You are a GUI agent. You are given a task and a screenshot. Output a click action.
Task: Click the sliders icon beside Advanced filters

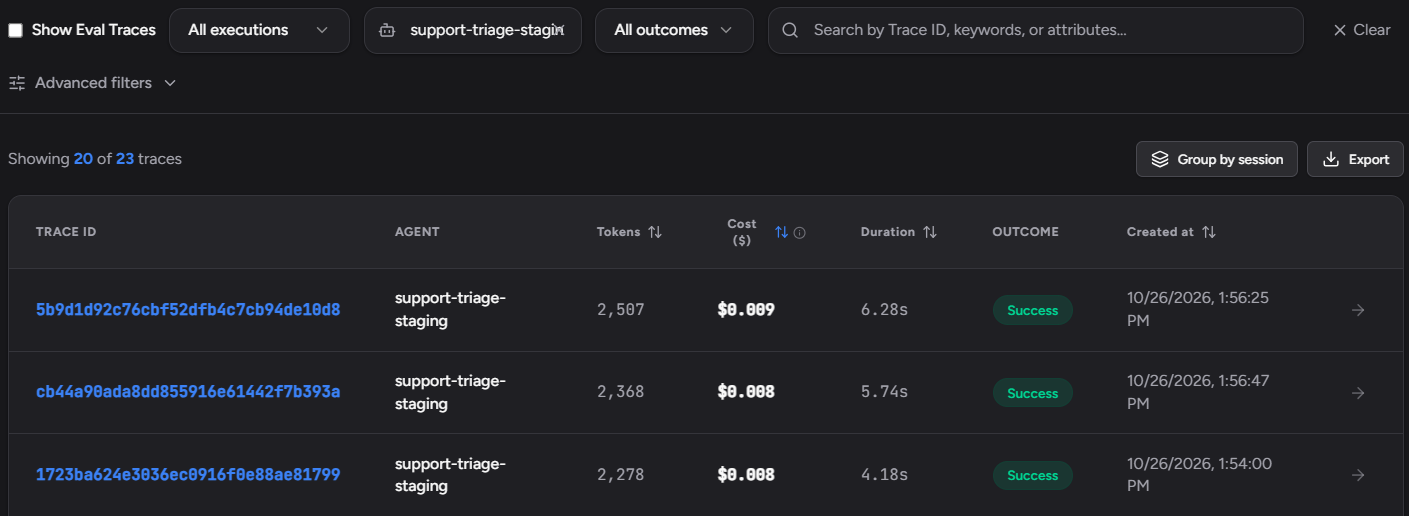(17, 83)
